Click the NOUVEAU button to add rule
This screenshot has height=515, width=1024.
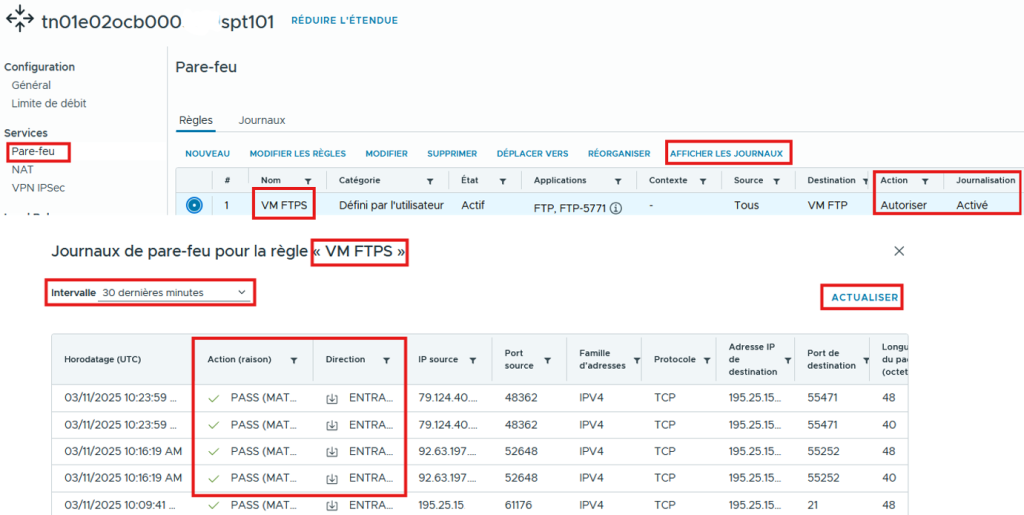pos(207,153)
